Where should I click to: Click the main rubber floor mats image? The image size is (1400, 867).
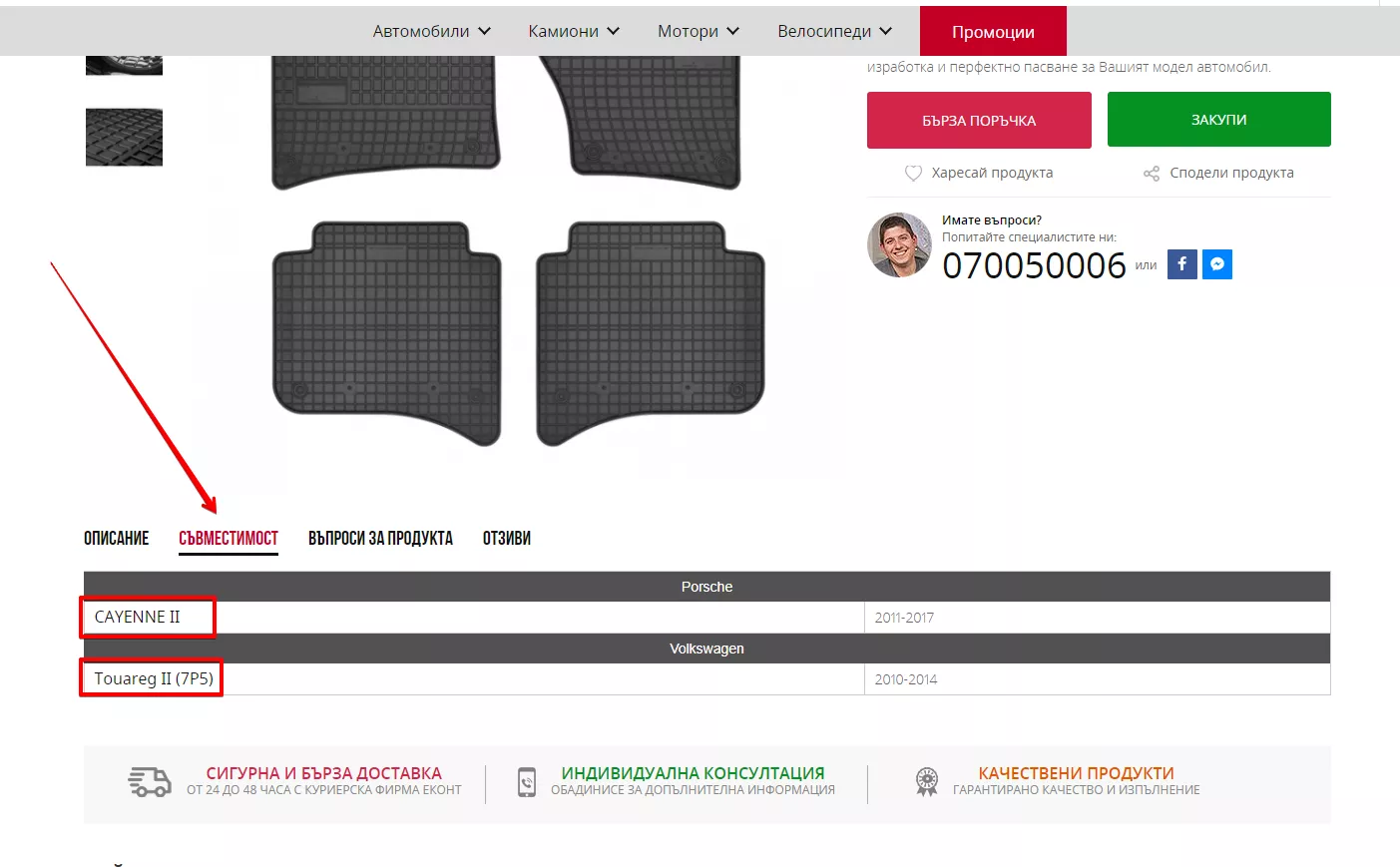tap(519, 249)
